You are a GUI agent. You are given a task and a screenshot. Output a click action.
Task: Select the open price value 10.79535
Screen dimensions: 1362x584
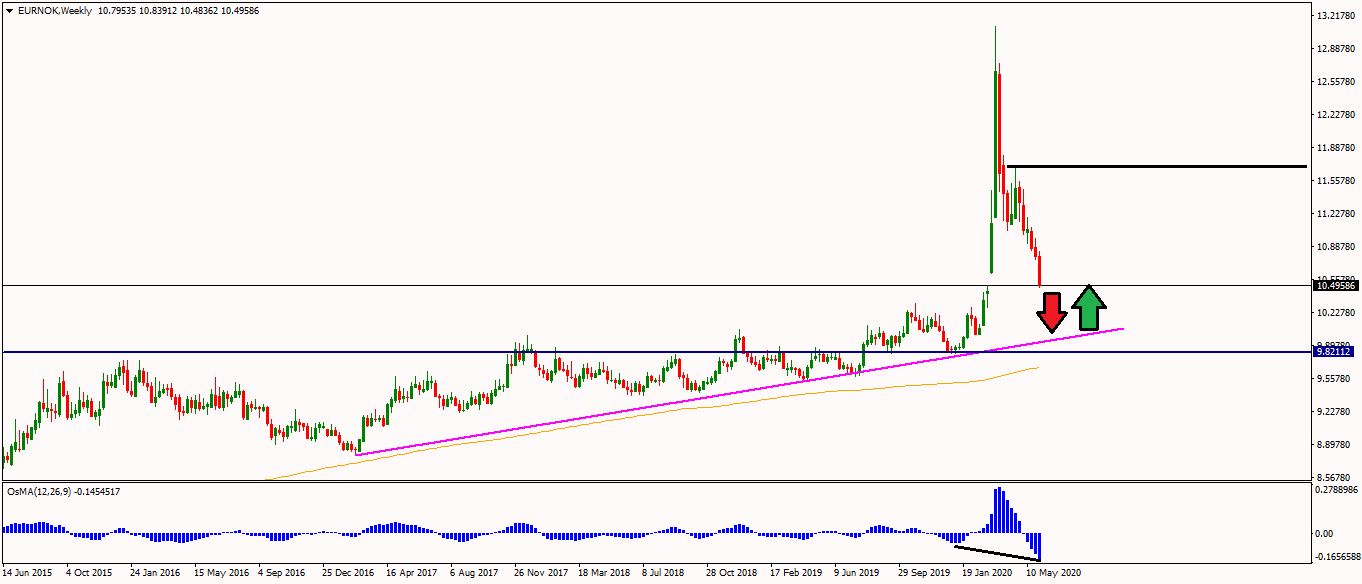(x=118, y=11)
